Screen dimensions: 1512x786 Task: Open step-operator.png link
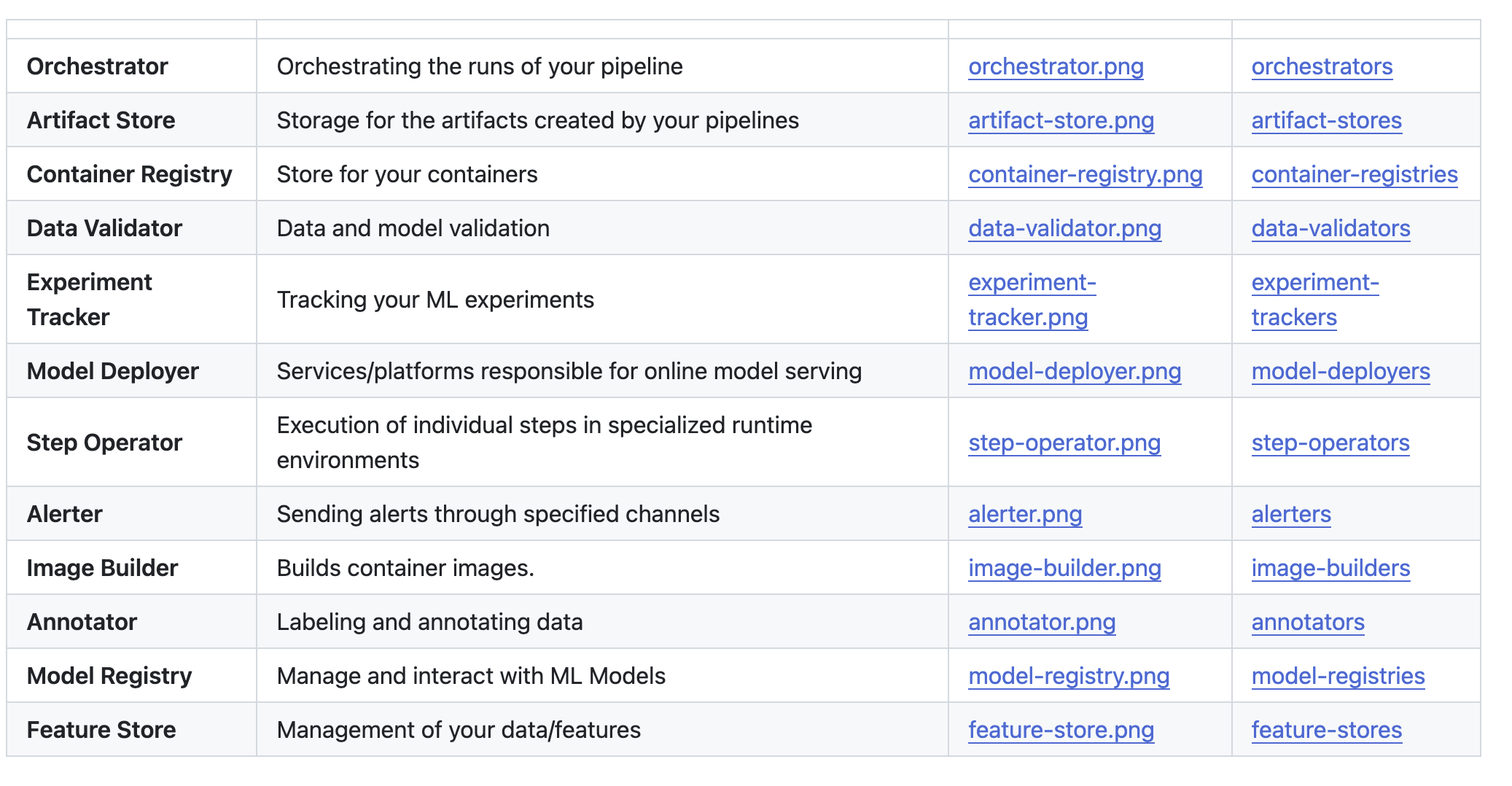coord(1064,443)
